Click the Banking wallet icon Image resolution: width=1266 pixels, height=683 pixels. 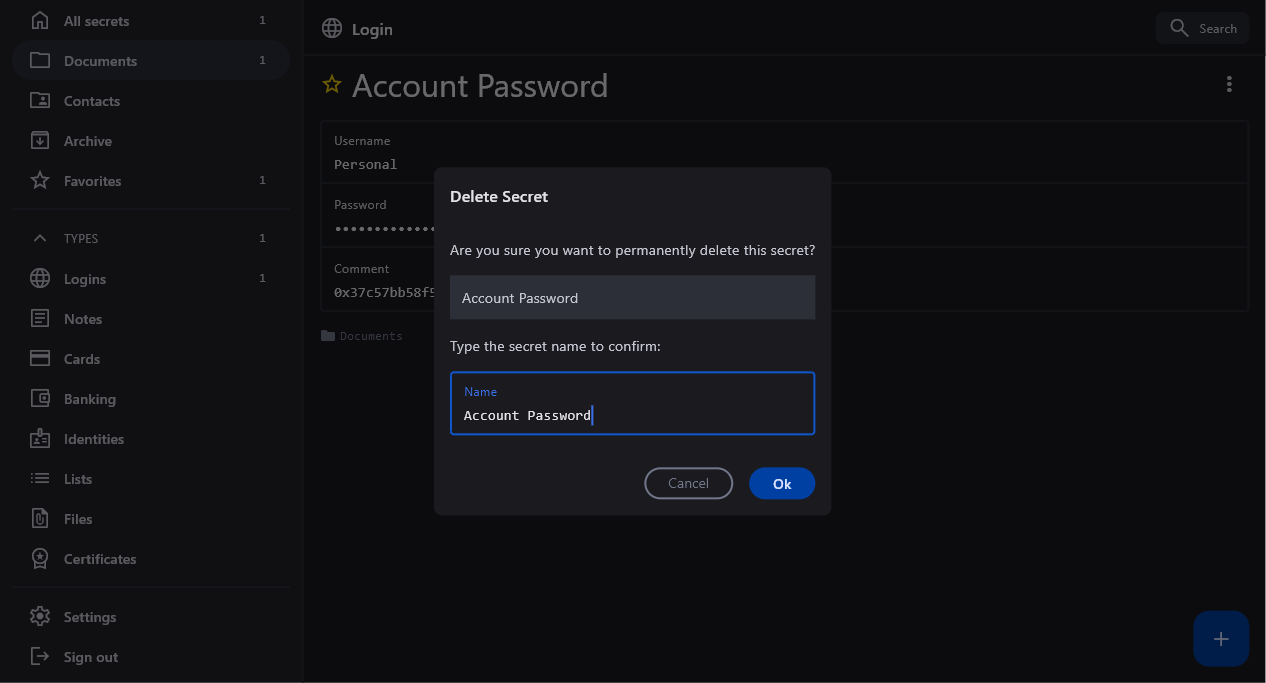pyautogui.click(x=40, y=399)
